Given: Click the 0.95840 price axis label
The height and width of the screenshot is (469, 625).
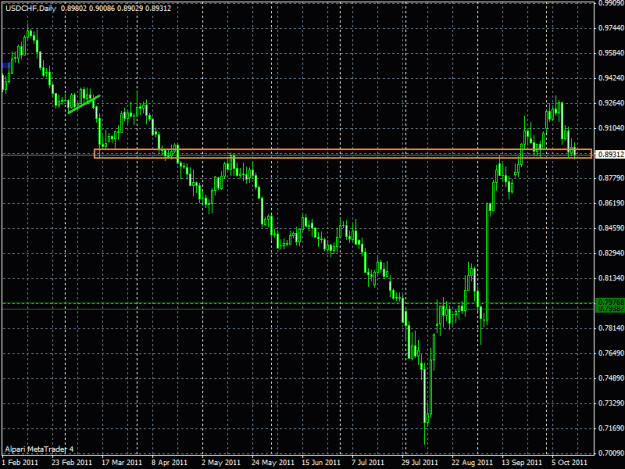Looking at the screenshot, I should pos(611,53).
